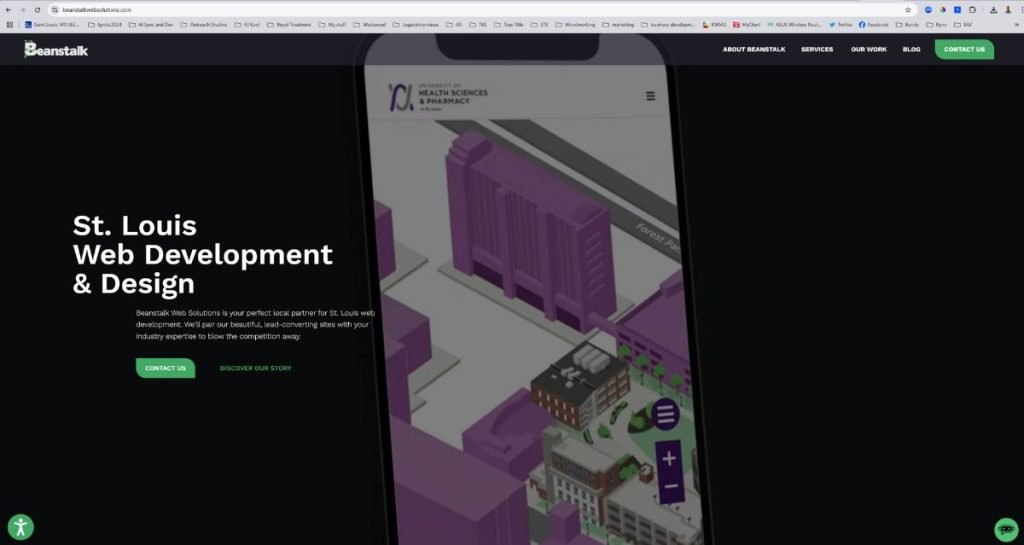1024x545 pixels.
Task: Open the hamburger menu in phone mockup
Action: point(651,96)
